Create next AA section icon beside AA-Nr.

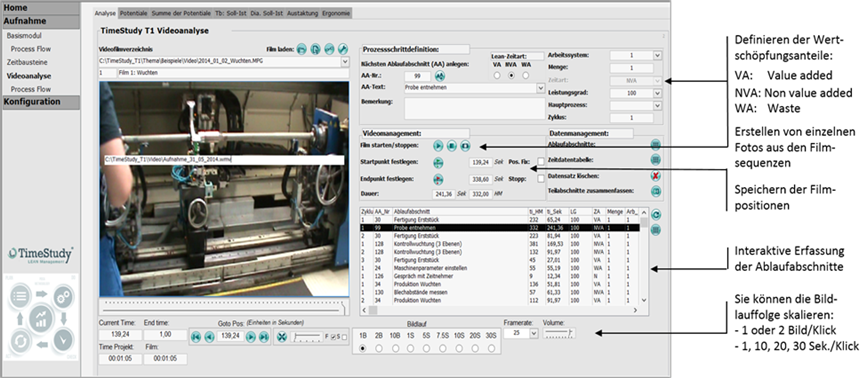[440, 76]
